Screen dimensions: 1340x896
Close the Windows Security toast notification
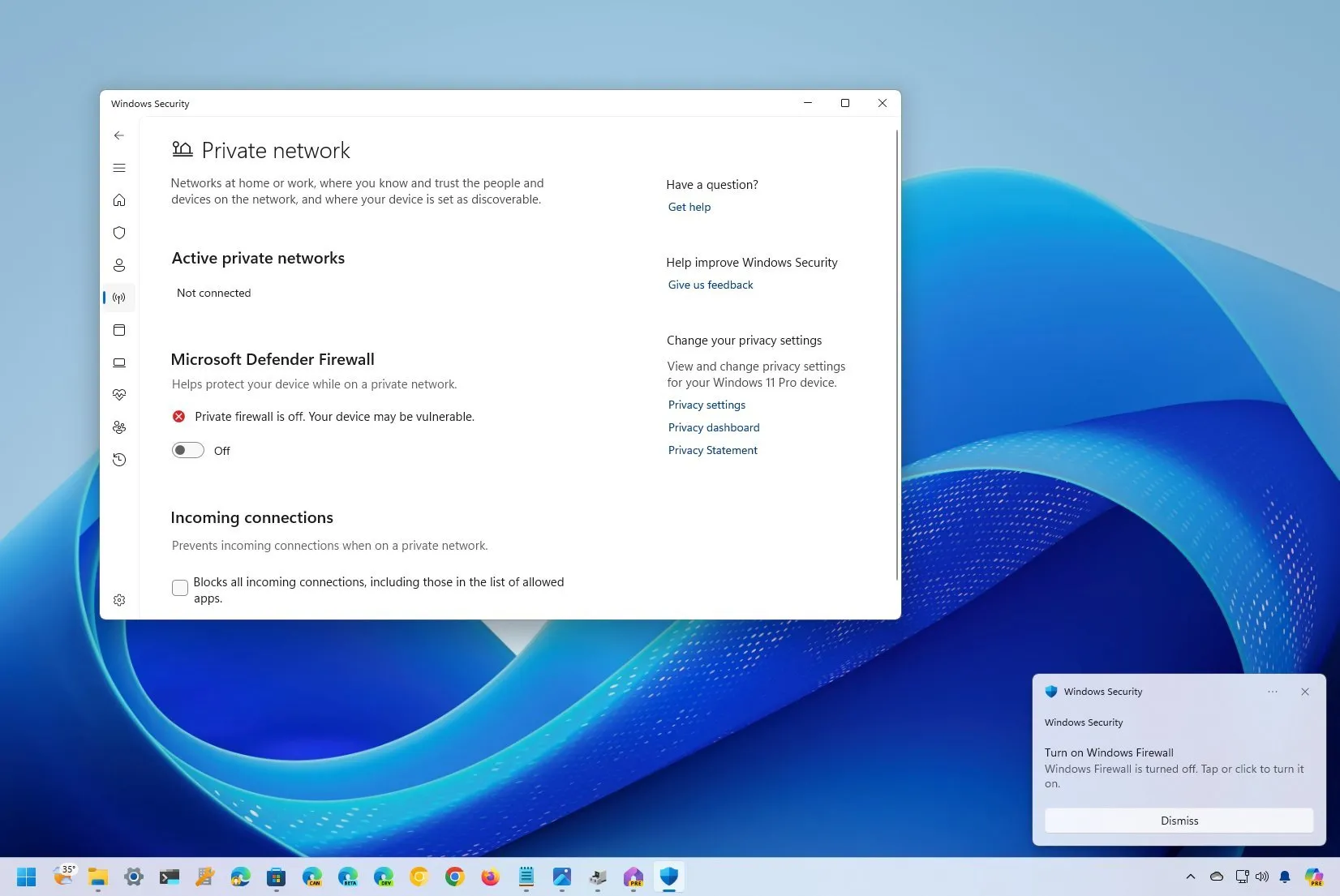pyautogui.click(x=1305, y=692)
